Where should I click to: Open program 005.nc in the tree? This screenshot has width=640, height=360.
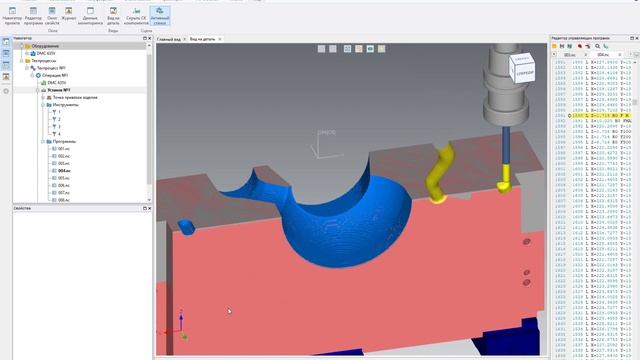[x=61, y=178]
